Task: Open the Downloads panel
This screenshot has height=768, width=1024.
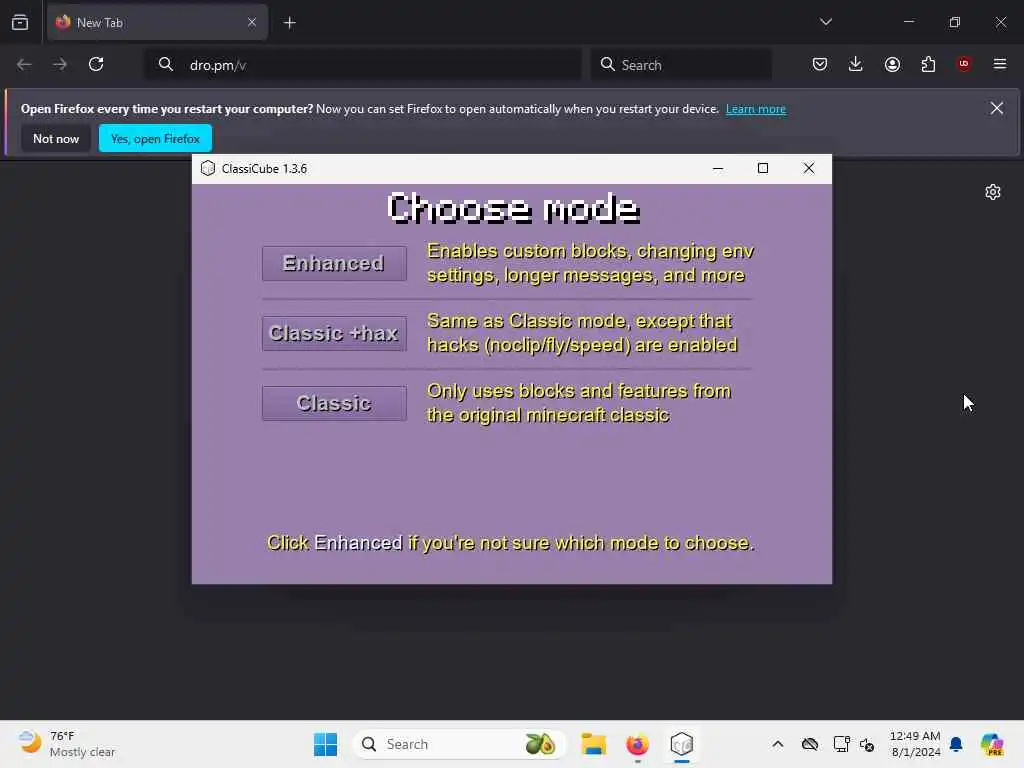Action: click(x=856, y=64)
